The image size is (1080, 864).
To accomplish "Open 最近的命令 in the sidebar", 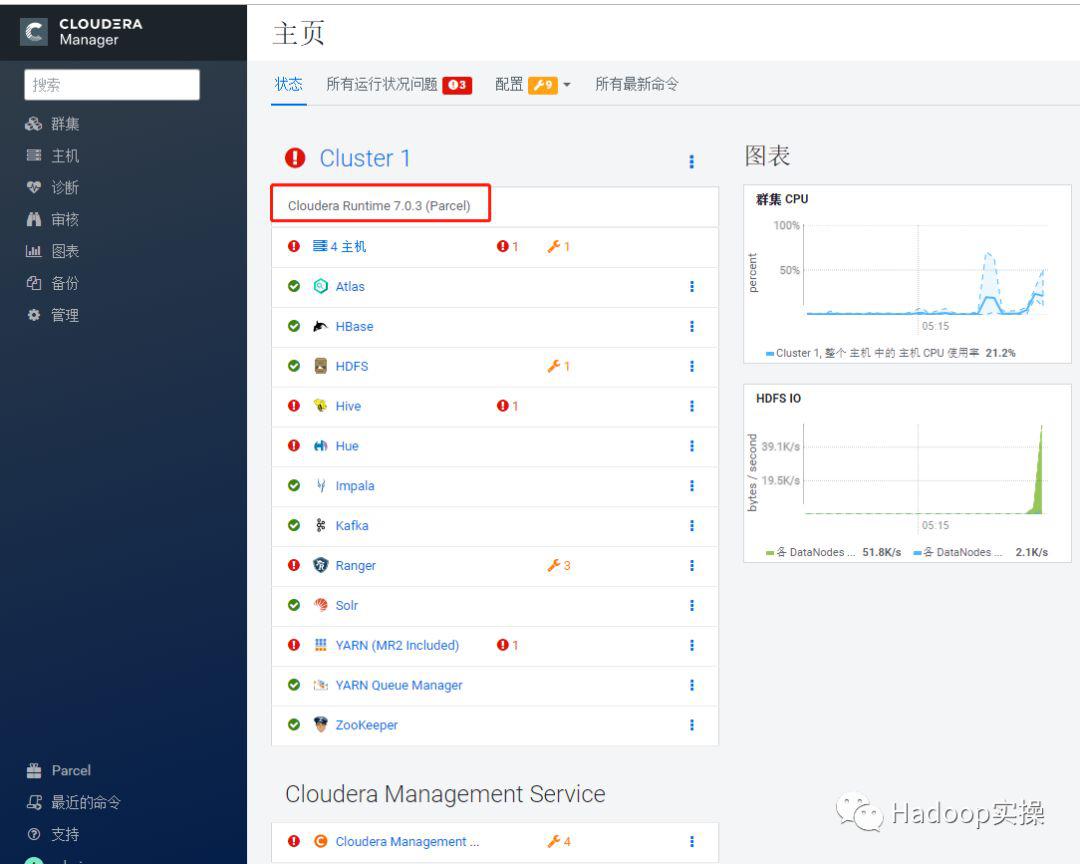I will click(73, 802).
